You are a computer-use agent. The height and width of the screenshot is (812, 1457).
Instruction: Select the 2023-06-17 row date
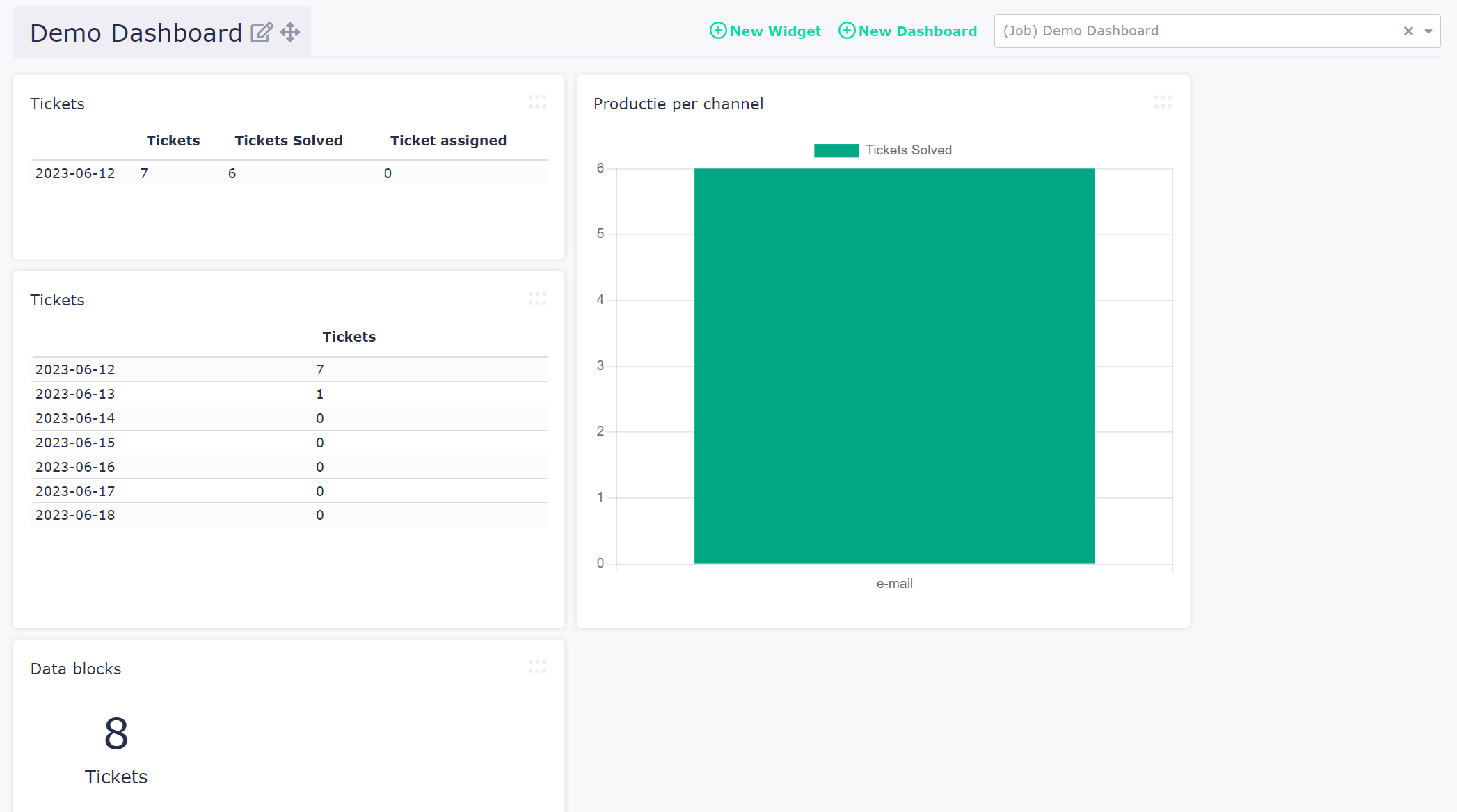point(75,491)
